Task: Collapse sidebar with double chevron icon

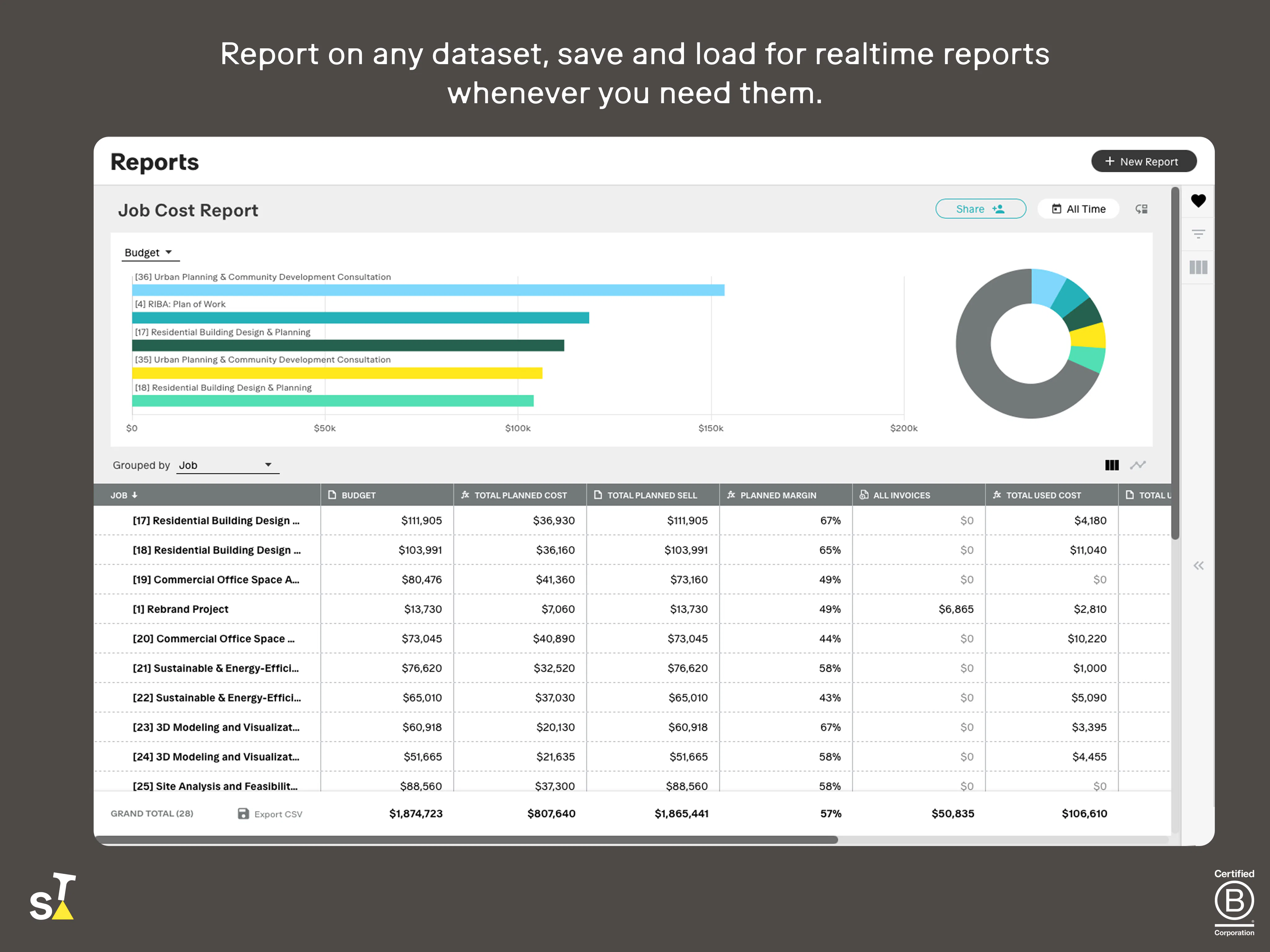Action: 1199,566
